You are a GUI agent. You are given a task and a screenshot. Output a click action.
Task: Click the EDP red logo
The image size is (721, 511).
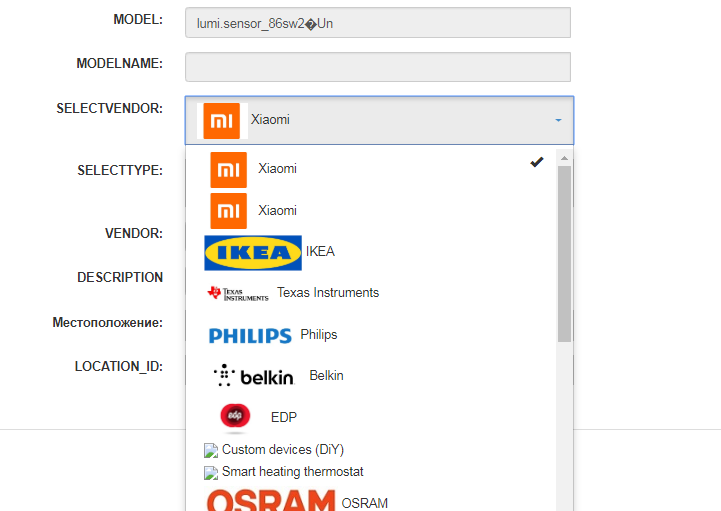(235, 417)
